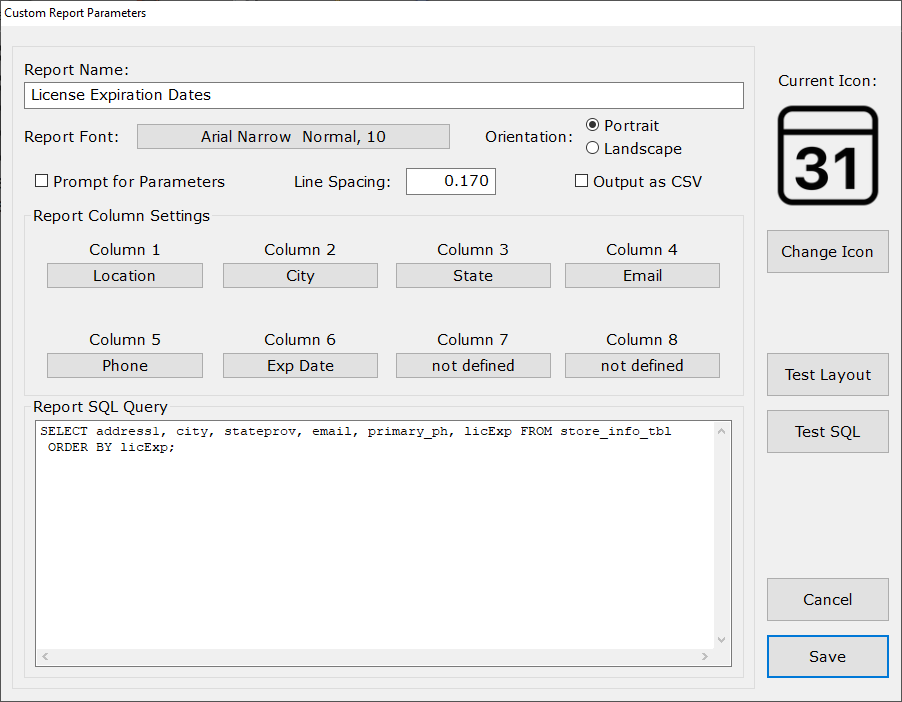Run the Test SQL check
Image resolution: width=902 pixels, height=702 pixels.
tap(827, 431)
